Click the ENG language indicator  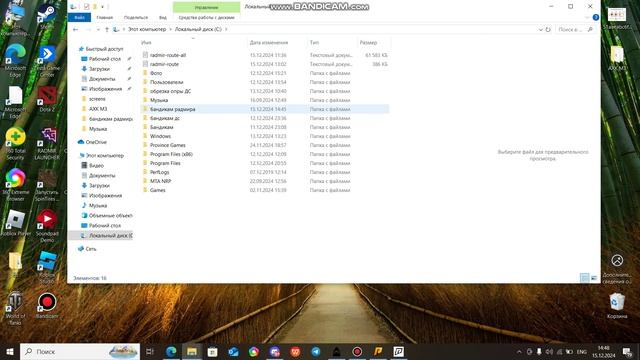(x=582, y=351)
